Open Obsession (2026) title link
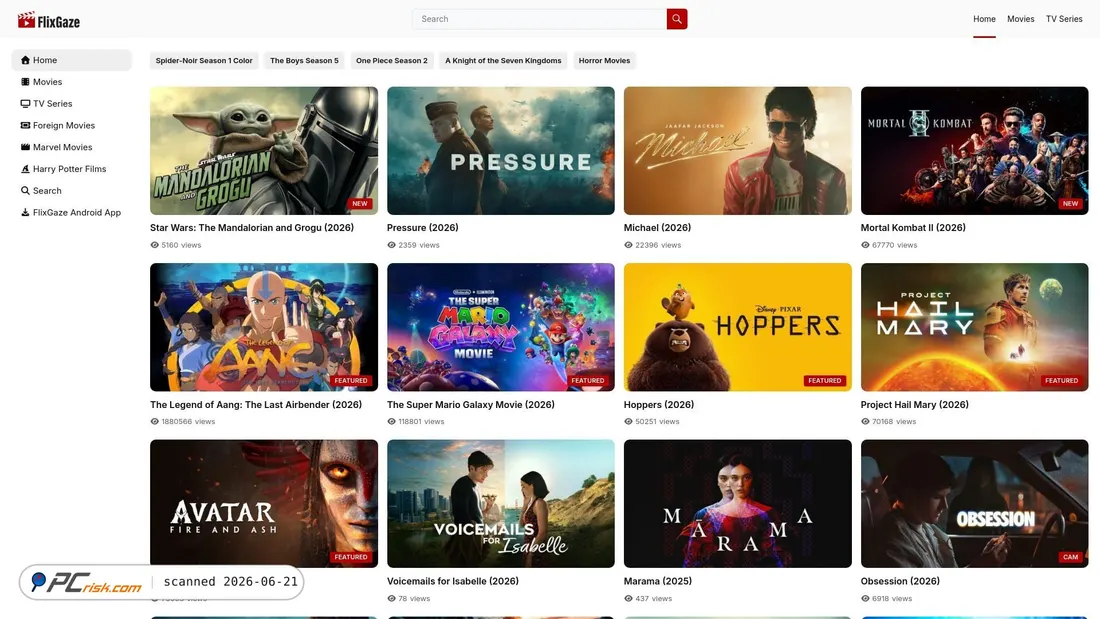This screenshot has height=619, width=1100. (x=900, y=582)
